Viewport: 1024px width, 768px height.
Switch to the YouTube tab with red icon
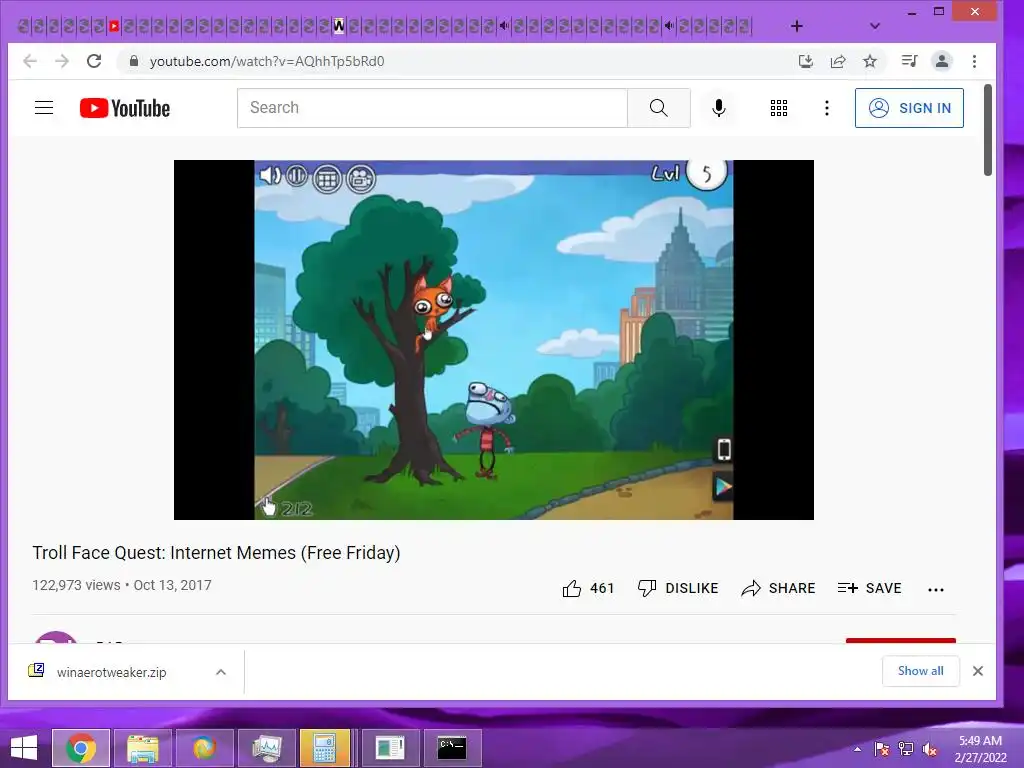coord(114,26)
